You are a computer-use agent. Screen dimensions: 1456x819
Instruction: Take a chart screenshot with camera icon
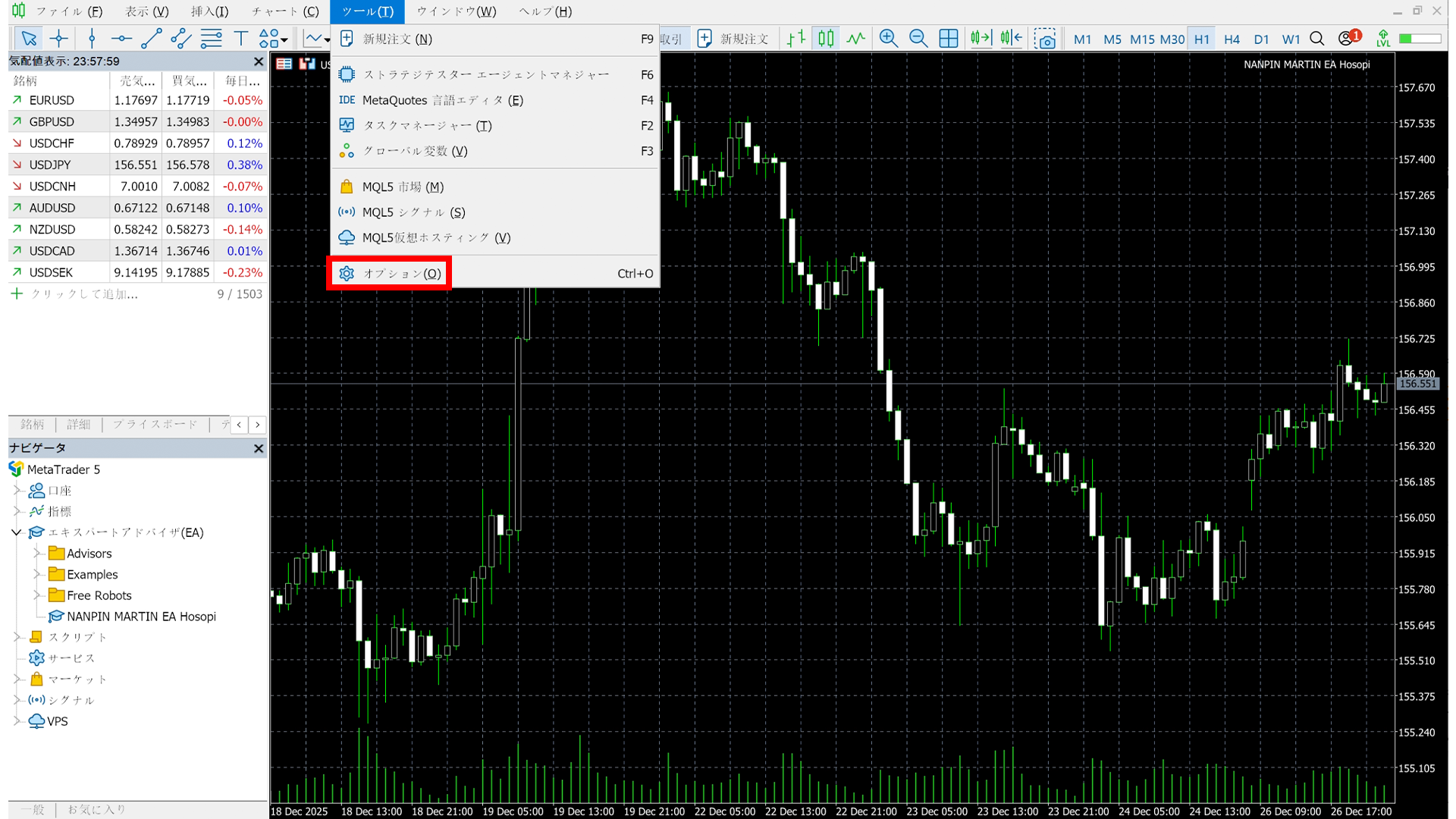click(x=1044, y=39)
